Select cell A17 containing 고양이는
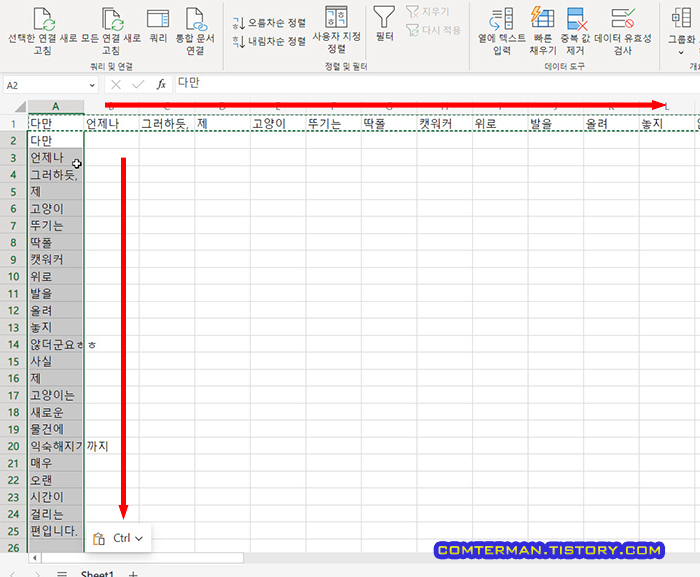The image size is (700, 577). (x=56, y=395)
